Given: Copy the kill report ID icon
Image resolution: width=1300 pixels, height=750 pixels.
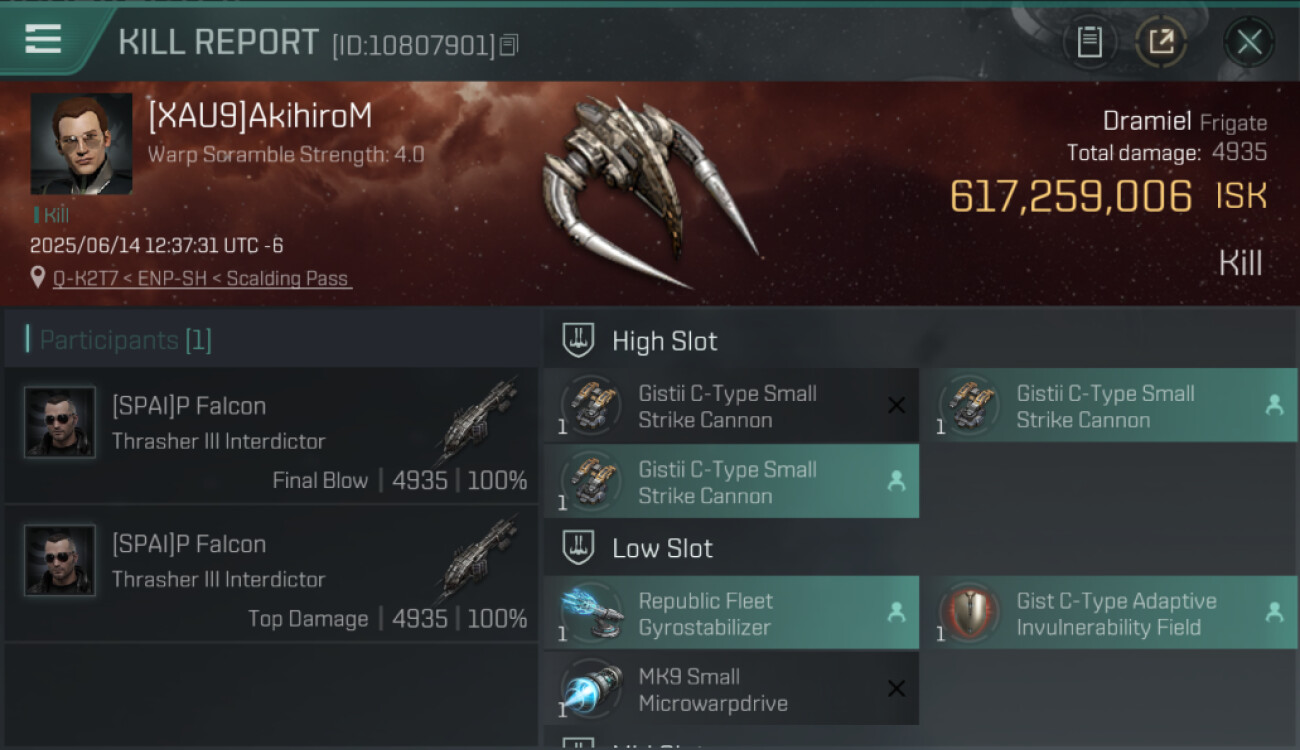Looking at the screenshot, I should [x=509, y=45].
